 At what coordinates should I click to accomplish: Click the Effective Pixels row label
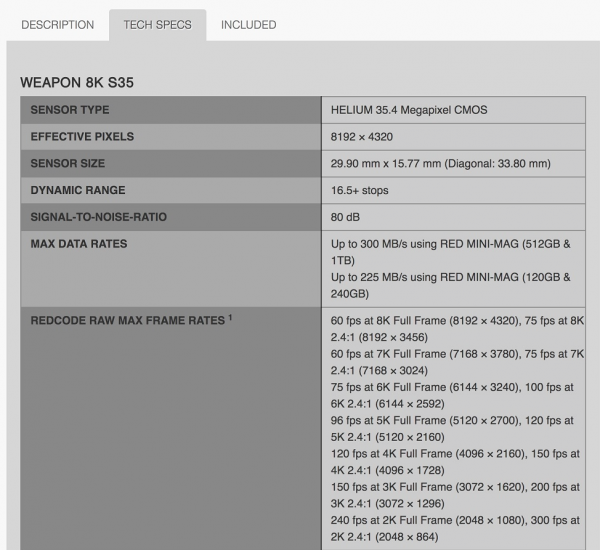(82, 137)
